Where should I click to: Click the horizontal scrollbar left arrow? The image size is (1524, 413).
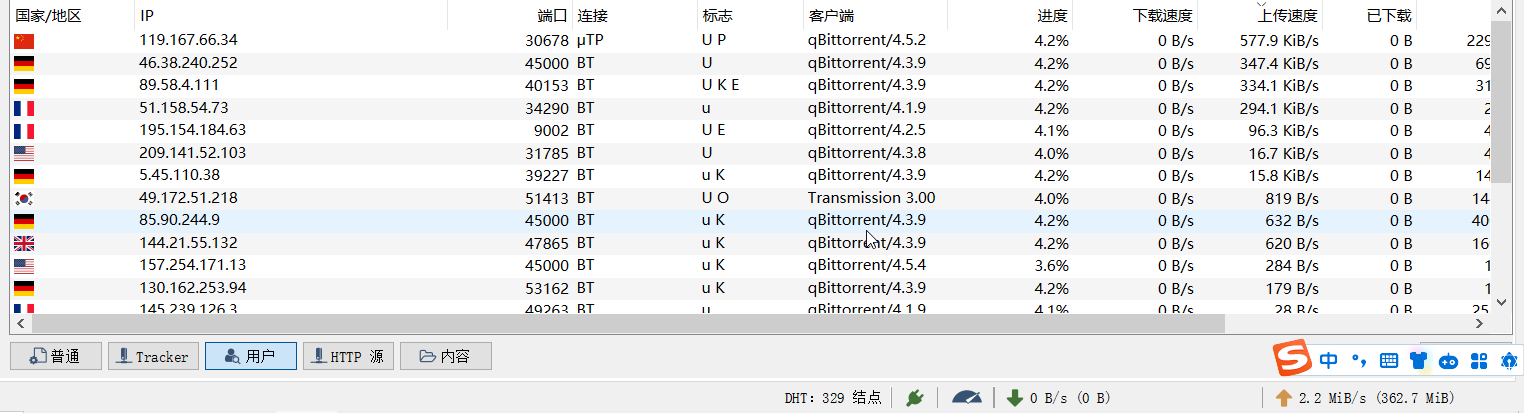[19, 324]
